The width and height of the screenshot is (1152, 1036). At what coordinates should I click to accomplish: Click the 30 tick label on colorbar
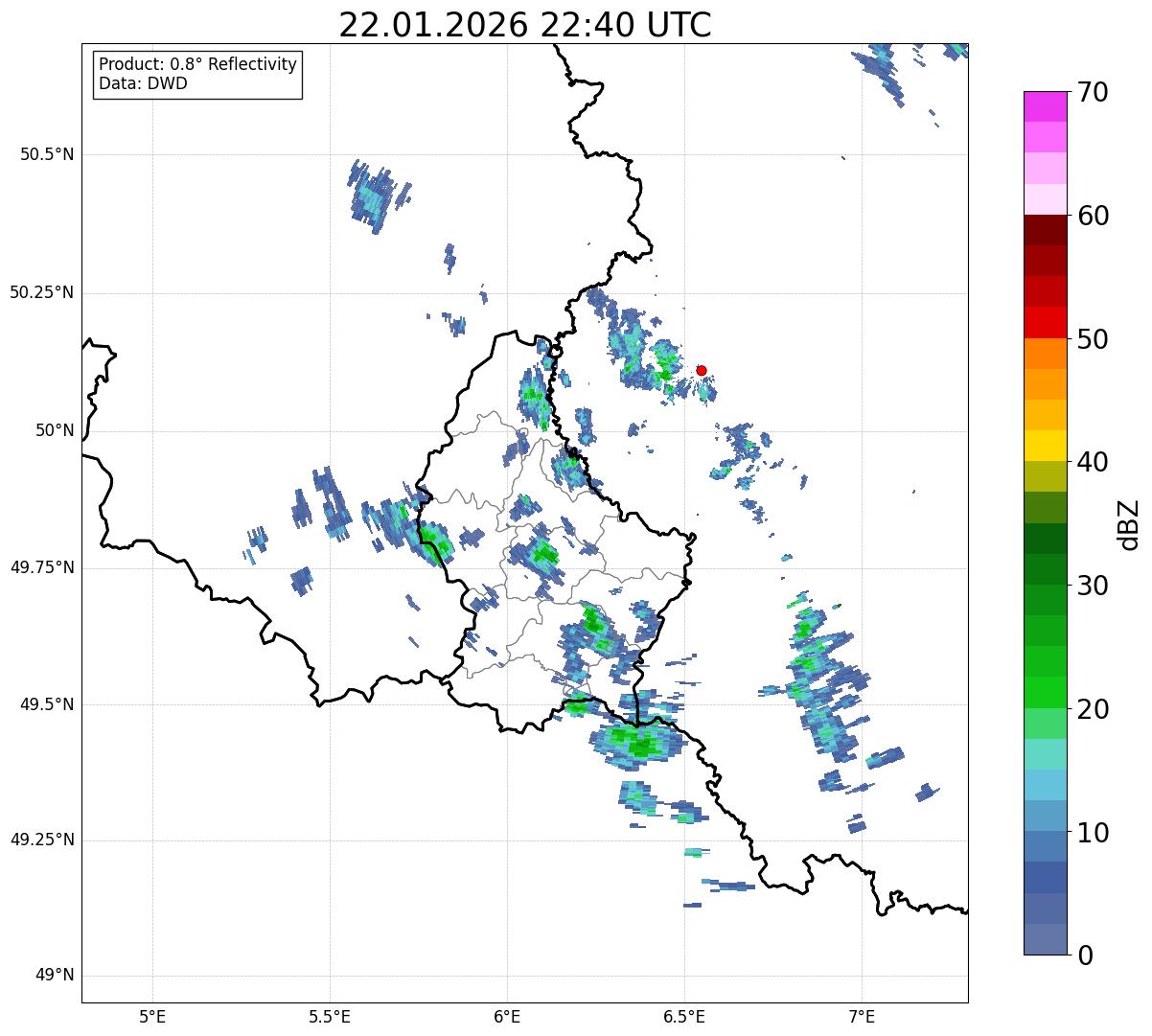(1092, 586)
